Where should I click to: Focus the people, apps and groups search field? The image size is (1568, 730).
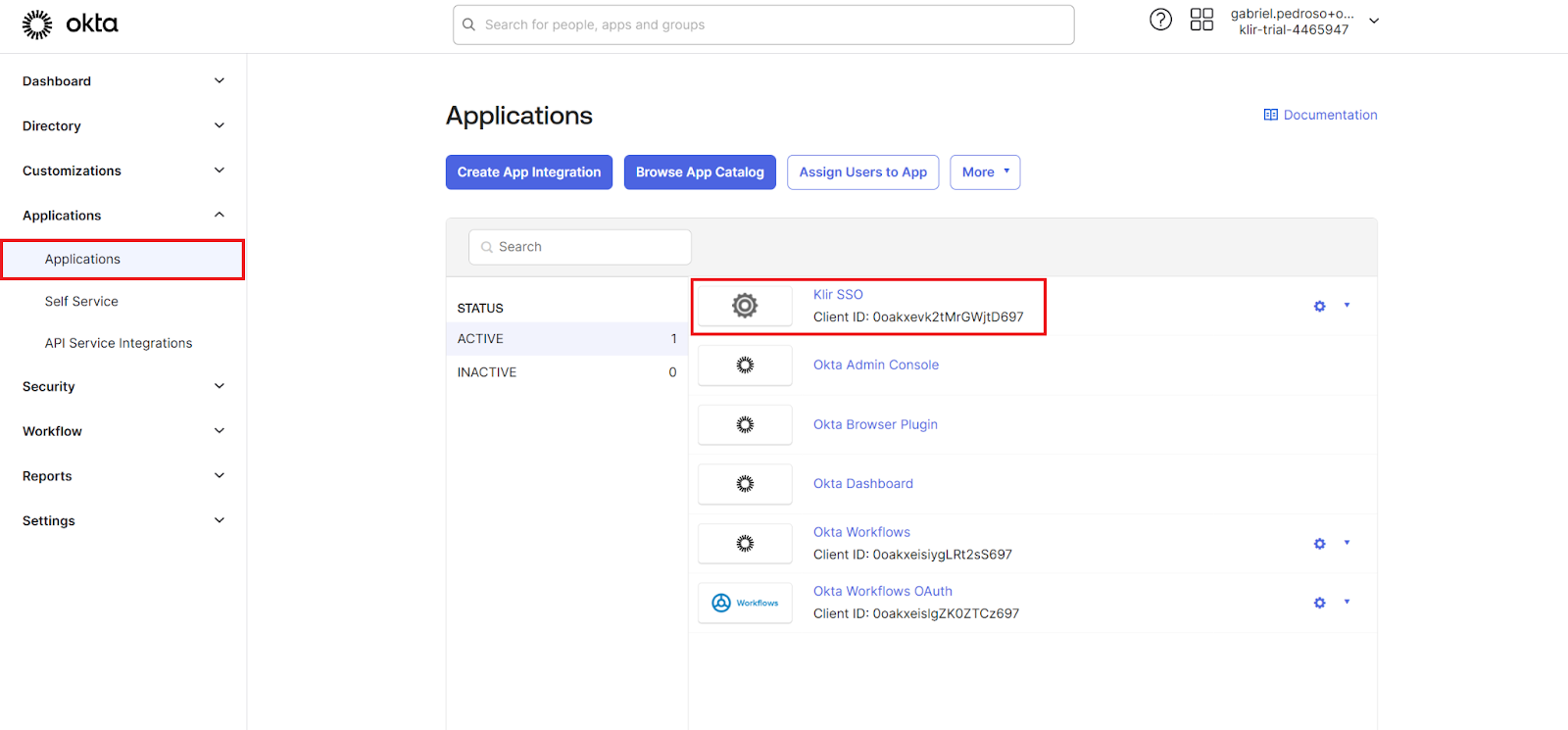click(763, 24)
